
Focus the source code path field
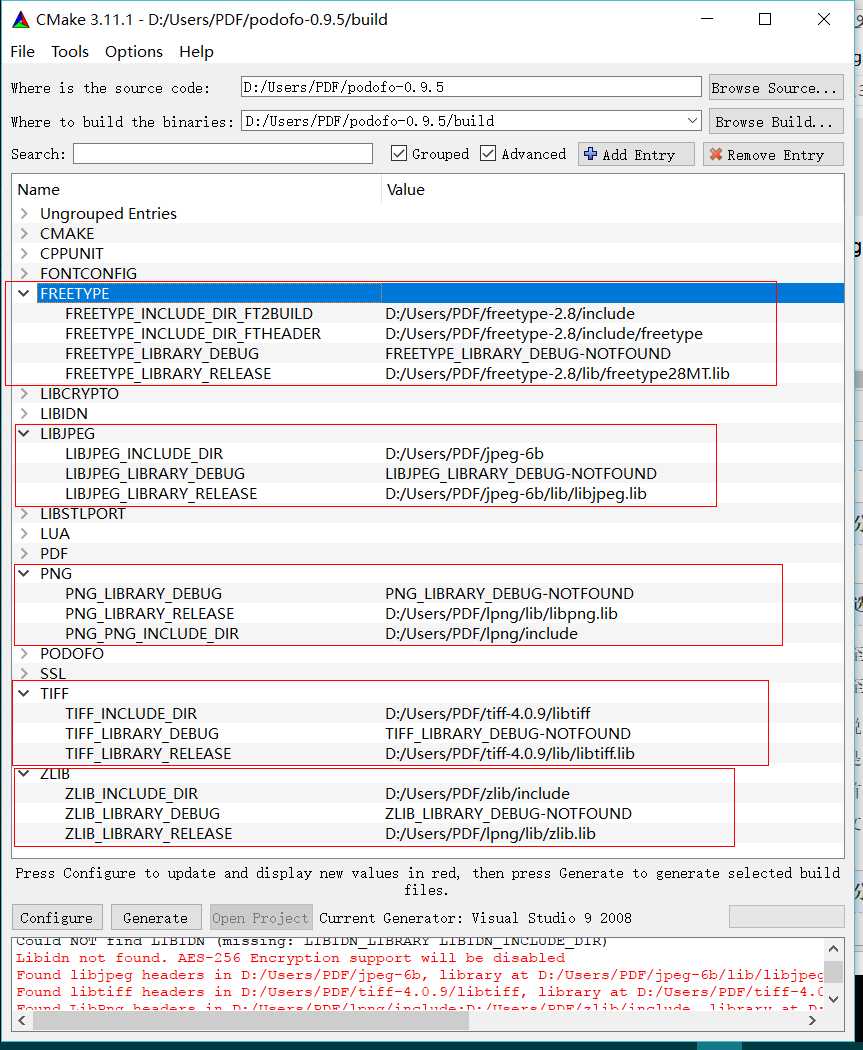click(471, 87)
